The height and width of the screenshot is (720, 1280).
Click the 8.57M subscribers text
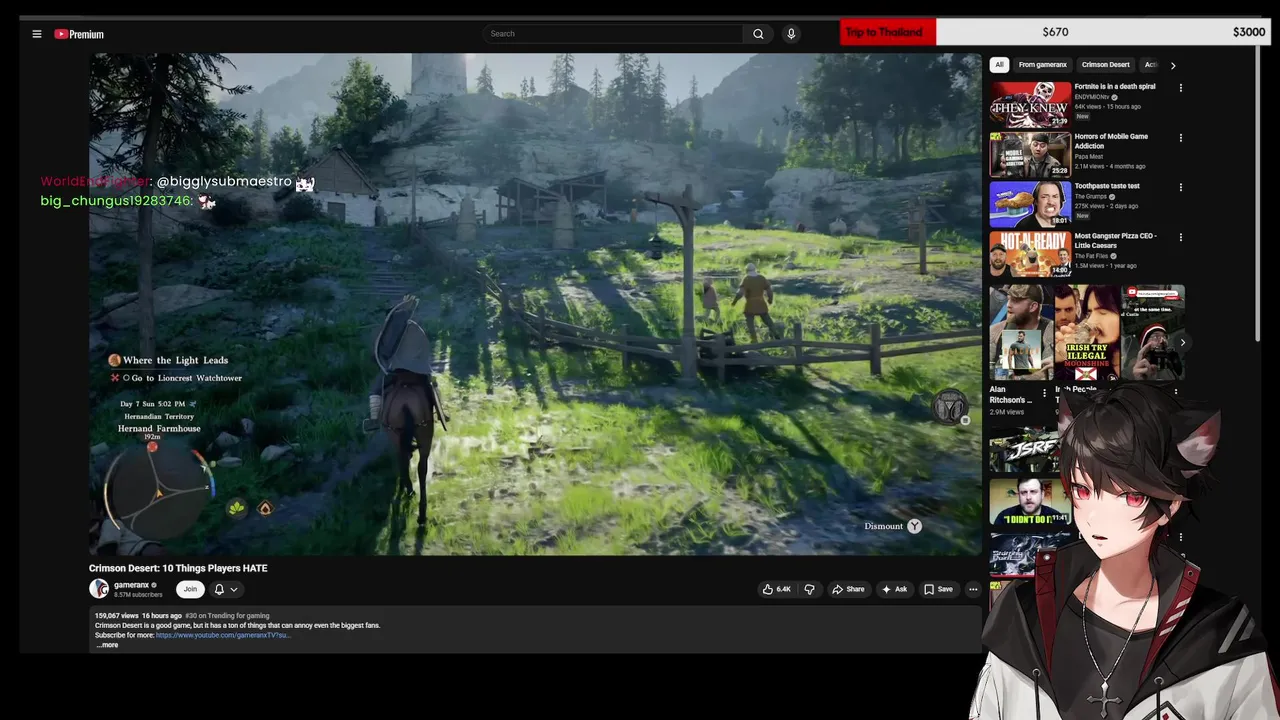click(138, 595)
